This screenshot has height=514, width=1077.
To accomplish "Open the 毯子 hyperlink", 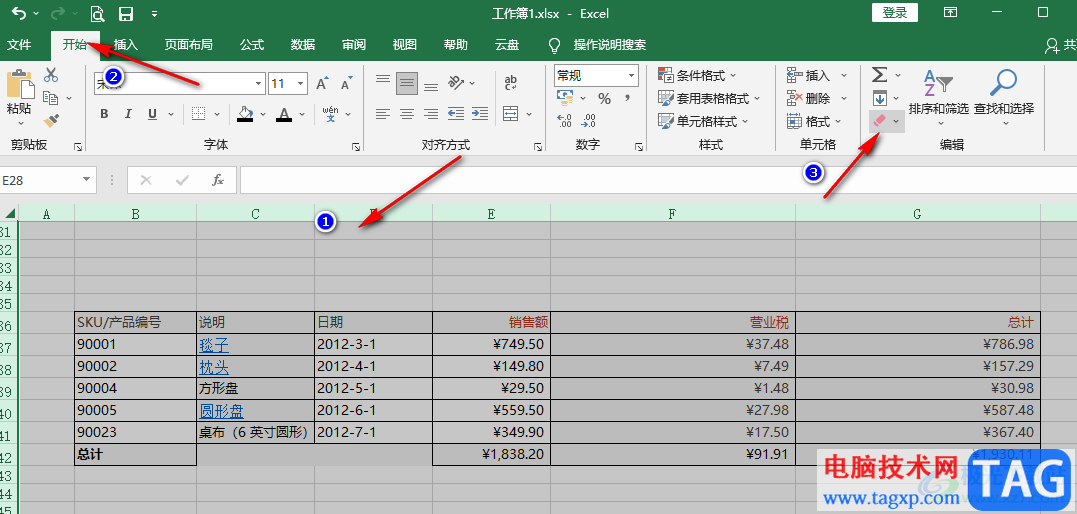I will [x=214, y=344].
